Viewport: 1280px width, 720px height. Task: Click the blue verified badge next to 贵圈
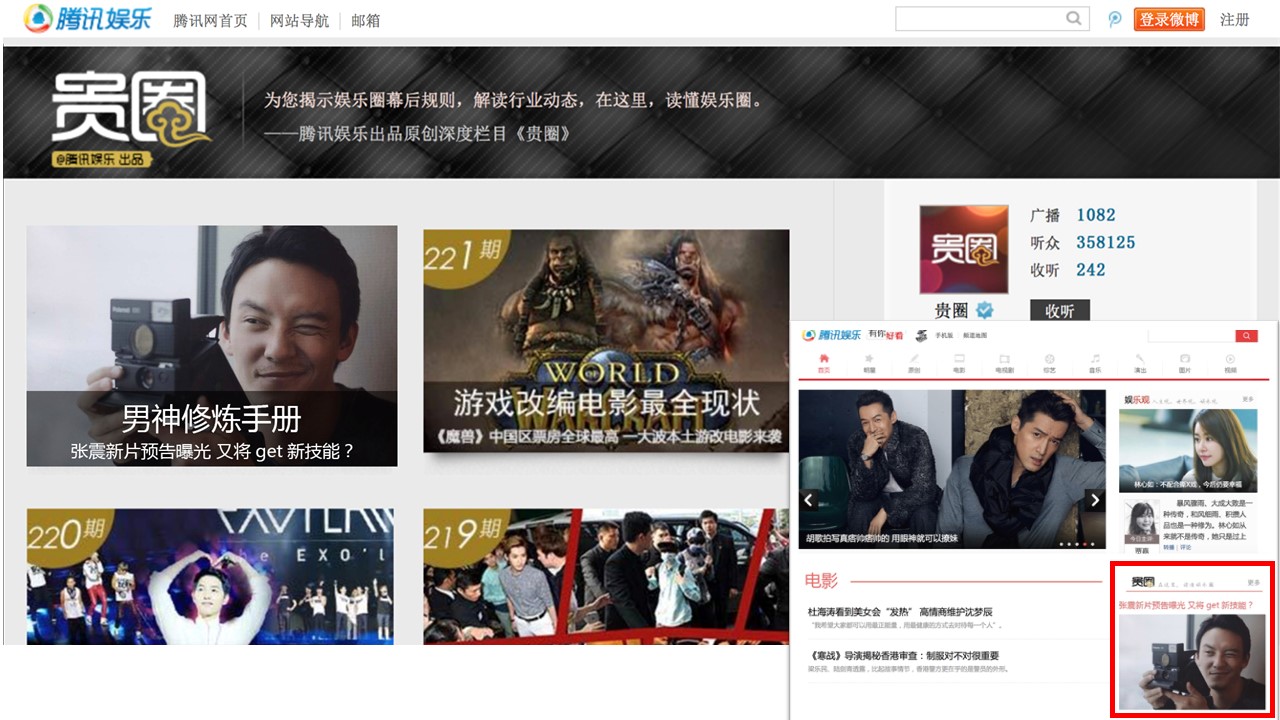pyautogui.click(x=985, y=309)
